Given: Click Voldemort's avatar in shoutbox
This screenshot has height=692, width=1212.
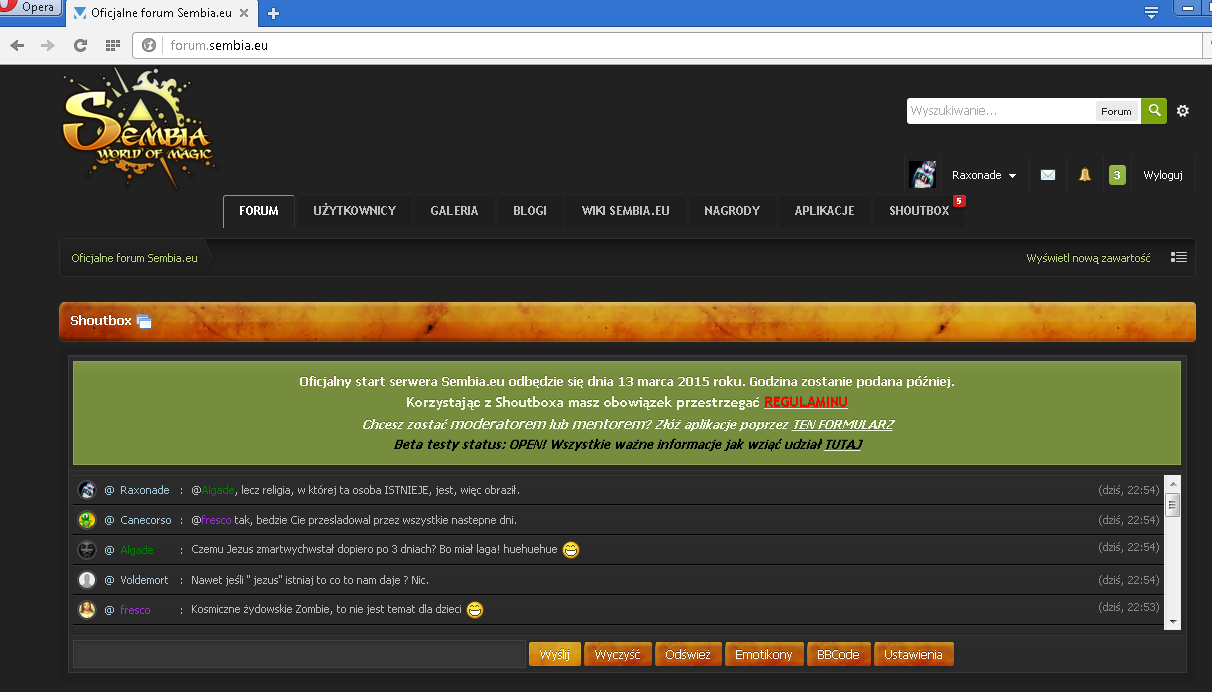Looking at the screenshot, I should coord(87,580).
